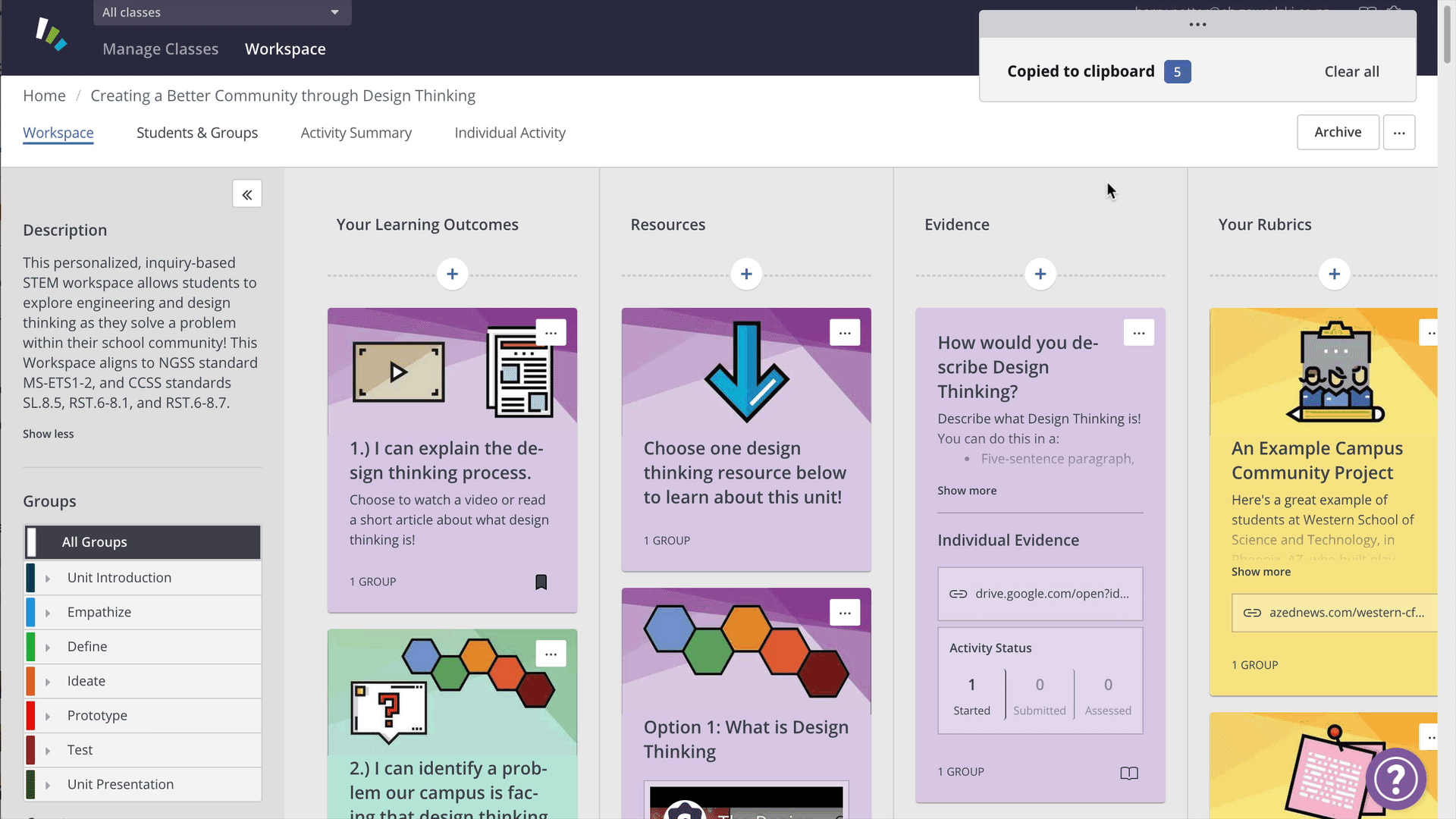1456x819 pixels.
Task: Click Show more on campus community rubric card
Action: click(x=1260, y=572)
